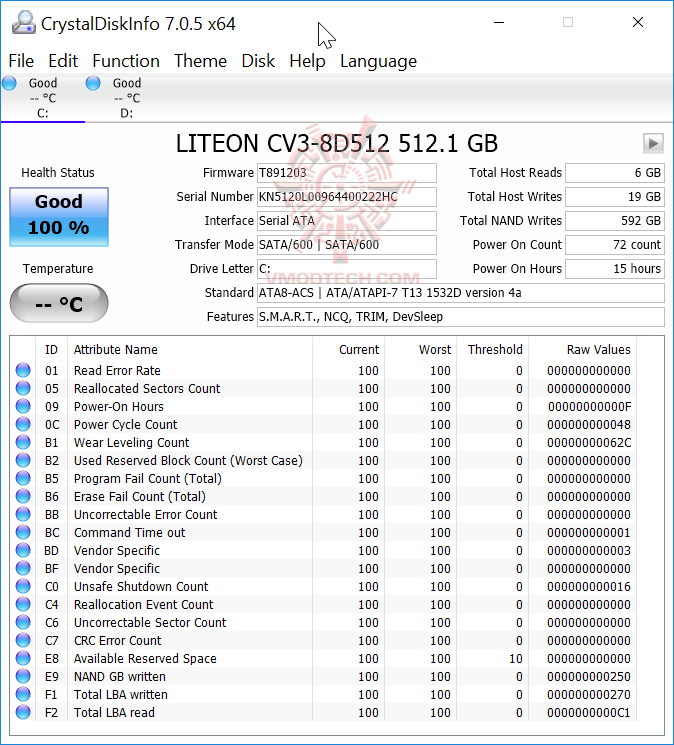Click status orb for Total LBA written

point(23,695)
